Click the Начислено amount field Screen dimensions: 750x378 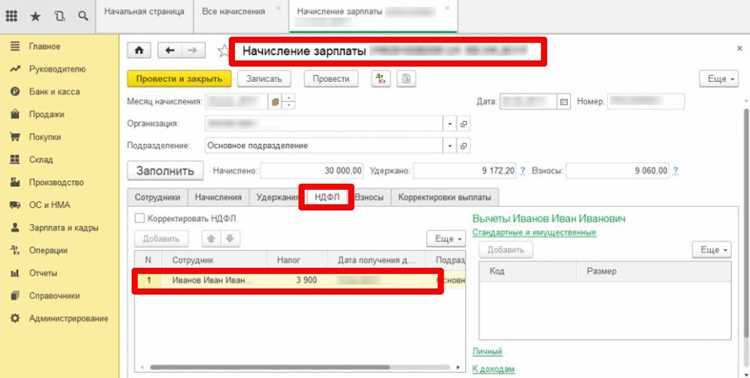312,171
